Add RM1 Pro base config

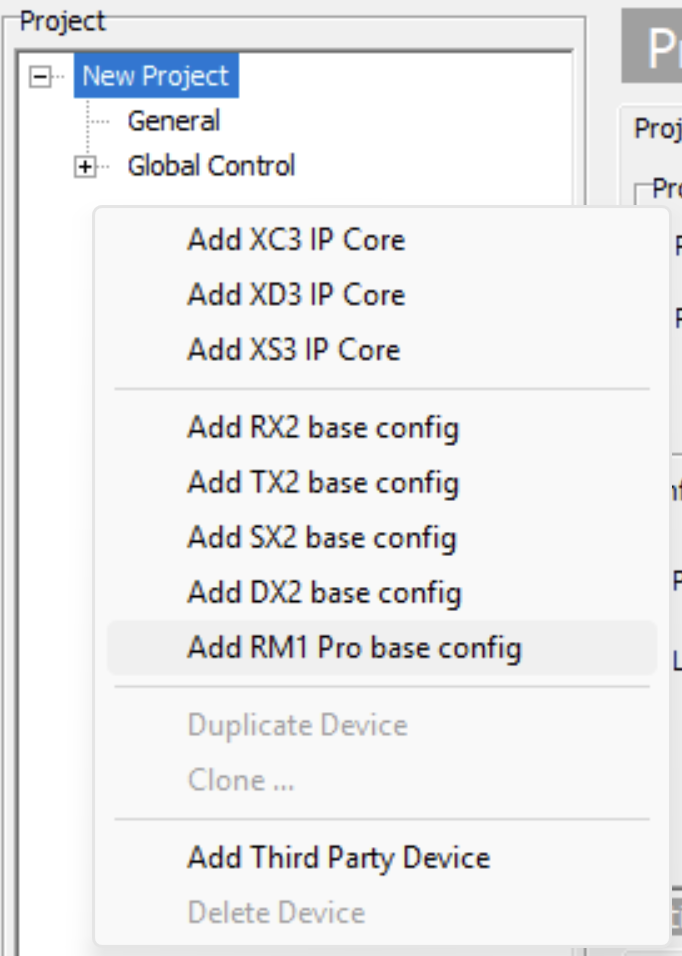tap(353, 648)
